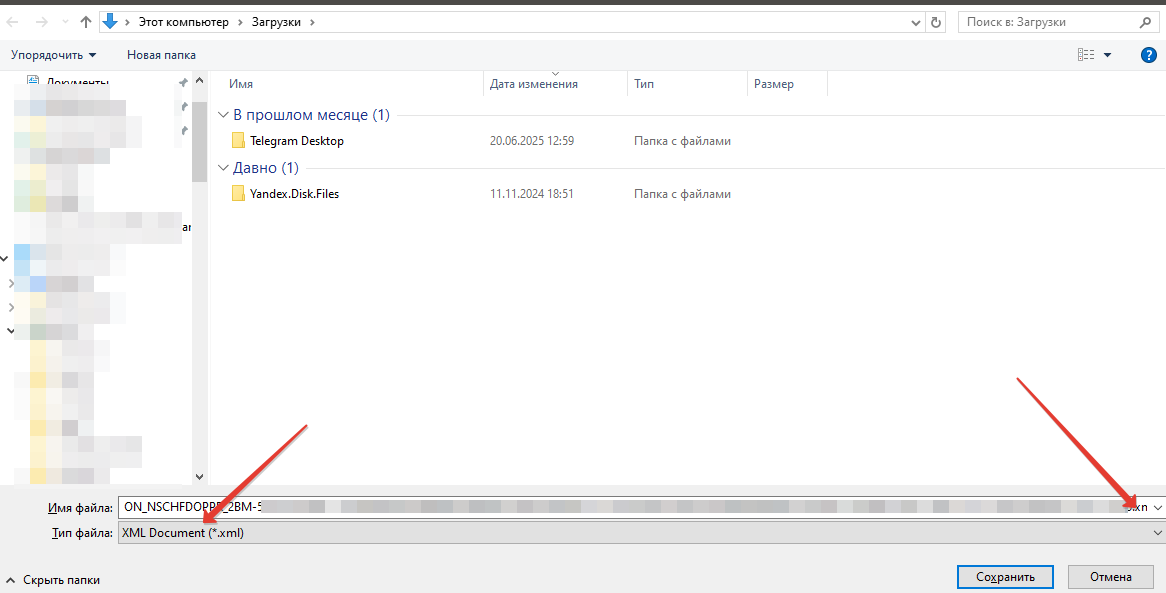Collapse the 'Давно' group
The image size is (1166, 593).
224,168
